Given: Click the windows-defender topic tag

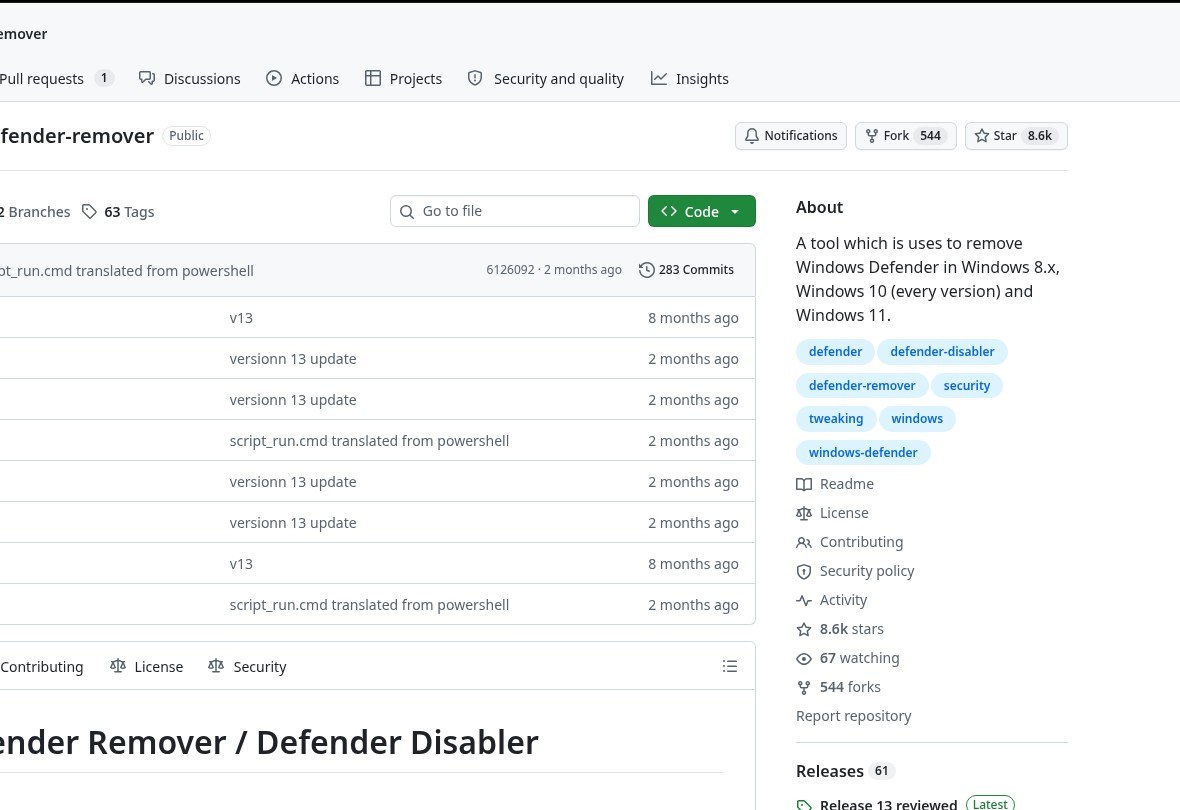Looking at the screenshot, I should tap(862, 452).
